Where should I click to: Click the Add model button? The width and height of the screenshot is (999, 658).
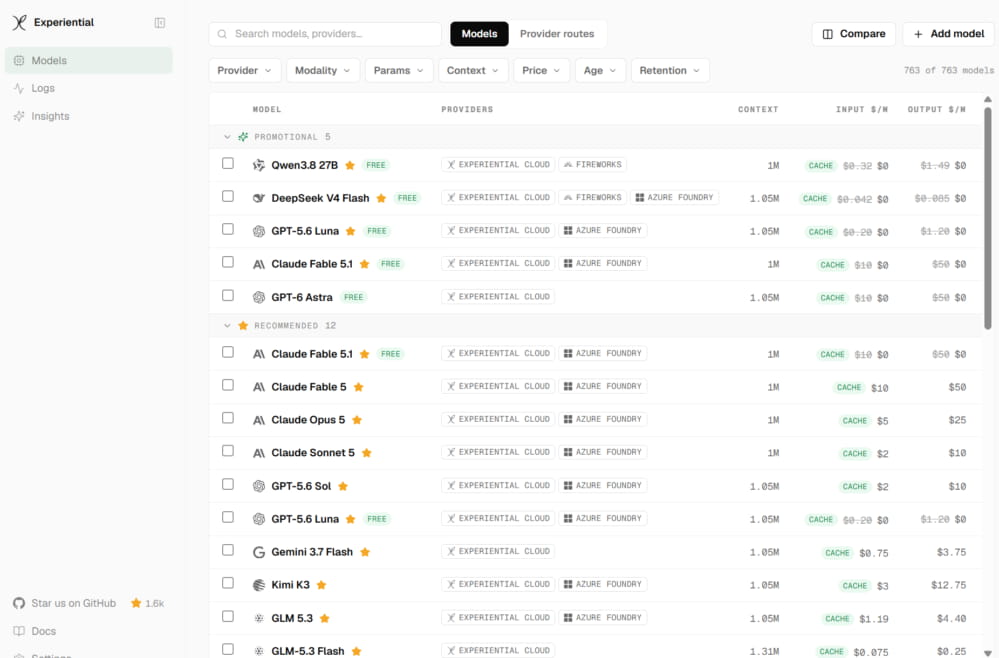point(949,34)
